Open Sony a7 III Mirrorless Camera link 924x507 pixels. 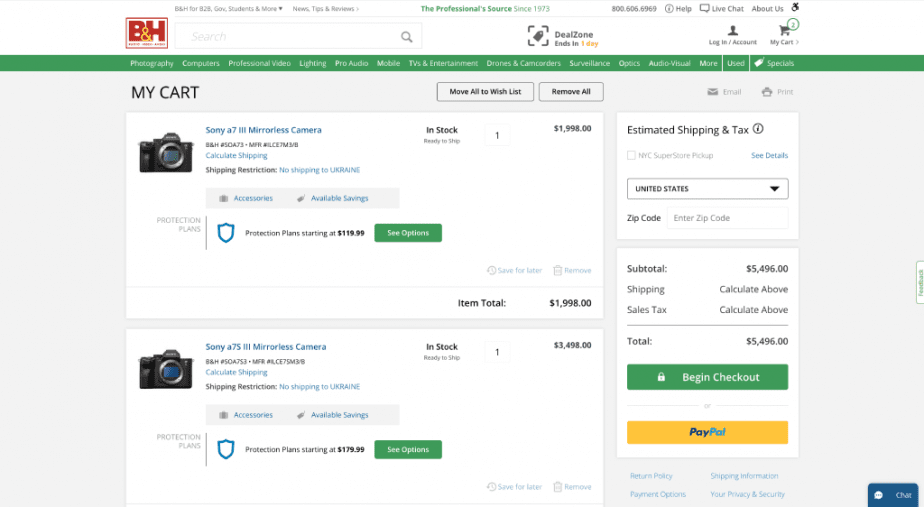pos(263,130)
